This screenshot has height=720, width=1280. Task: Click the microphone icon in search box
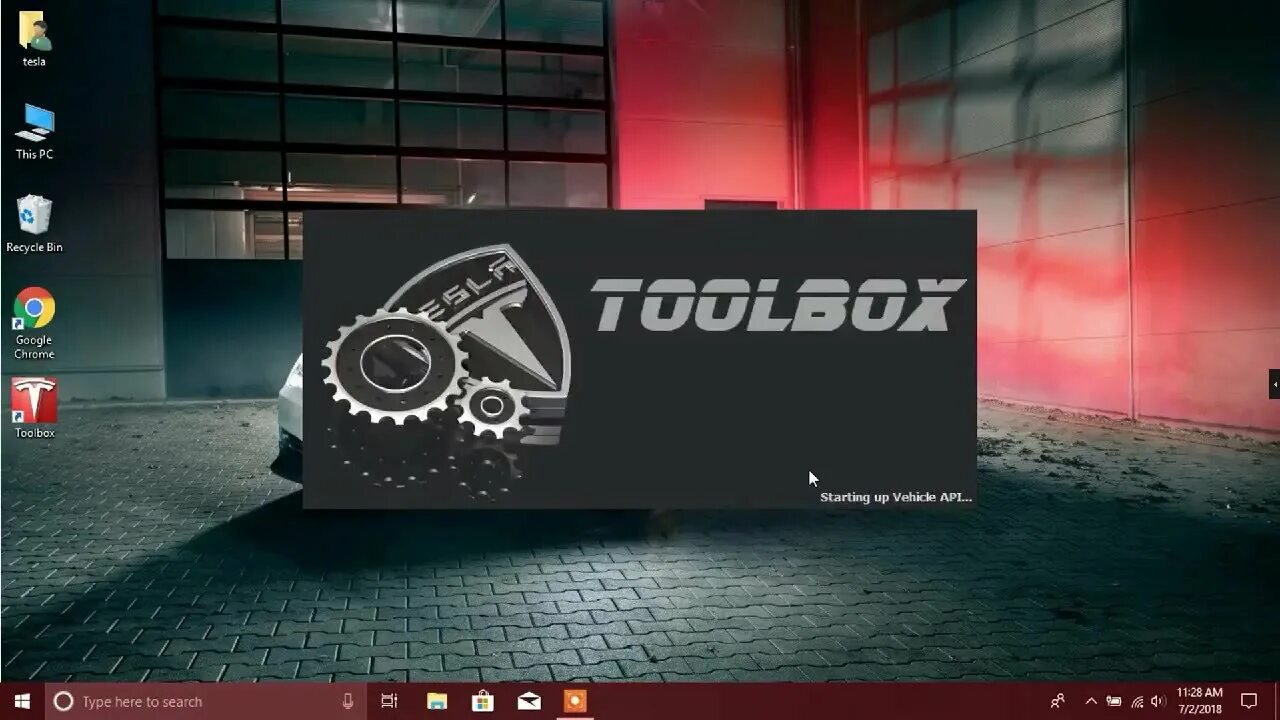point(348,701)
